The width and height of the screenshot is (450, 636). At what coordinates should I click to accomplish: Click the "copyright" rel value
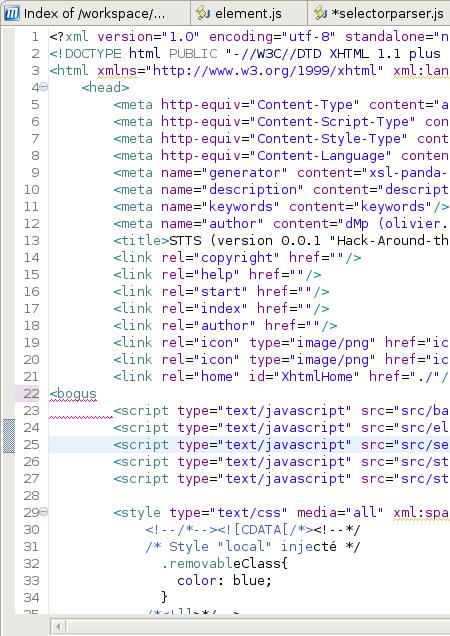236,258
